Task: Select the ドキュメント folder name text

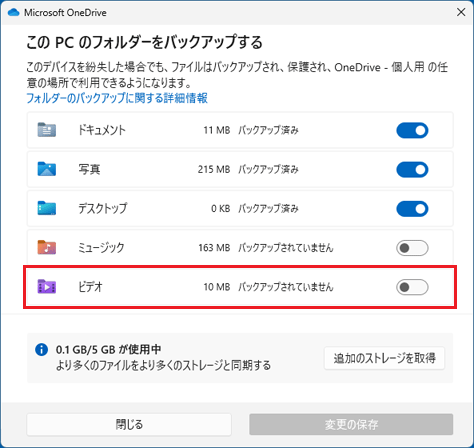Action: (x=102, y=130)
